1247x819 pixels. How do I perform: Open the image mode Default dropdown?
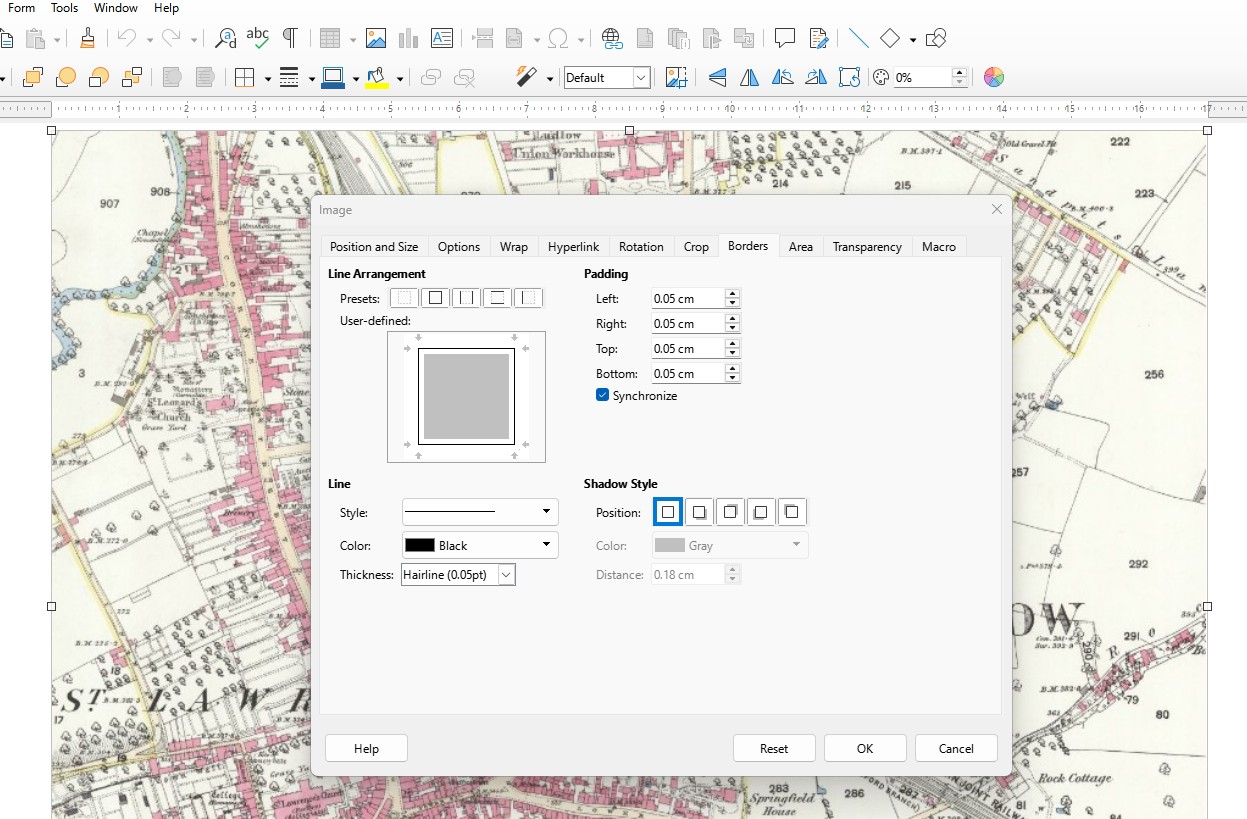[x=607, y=77]
